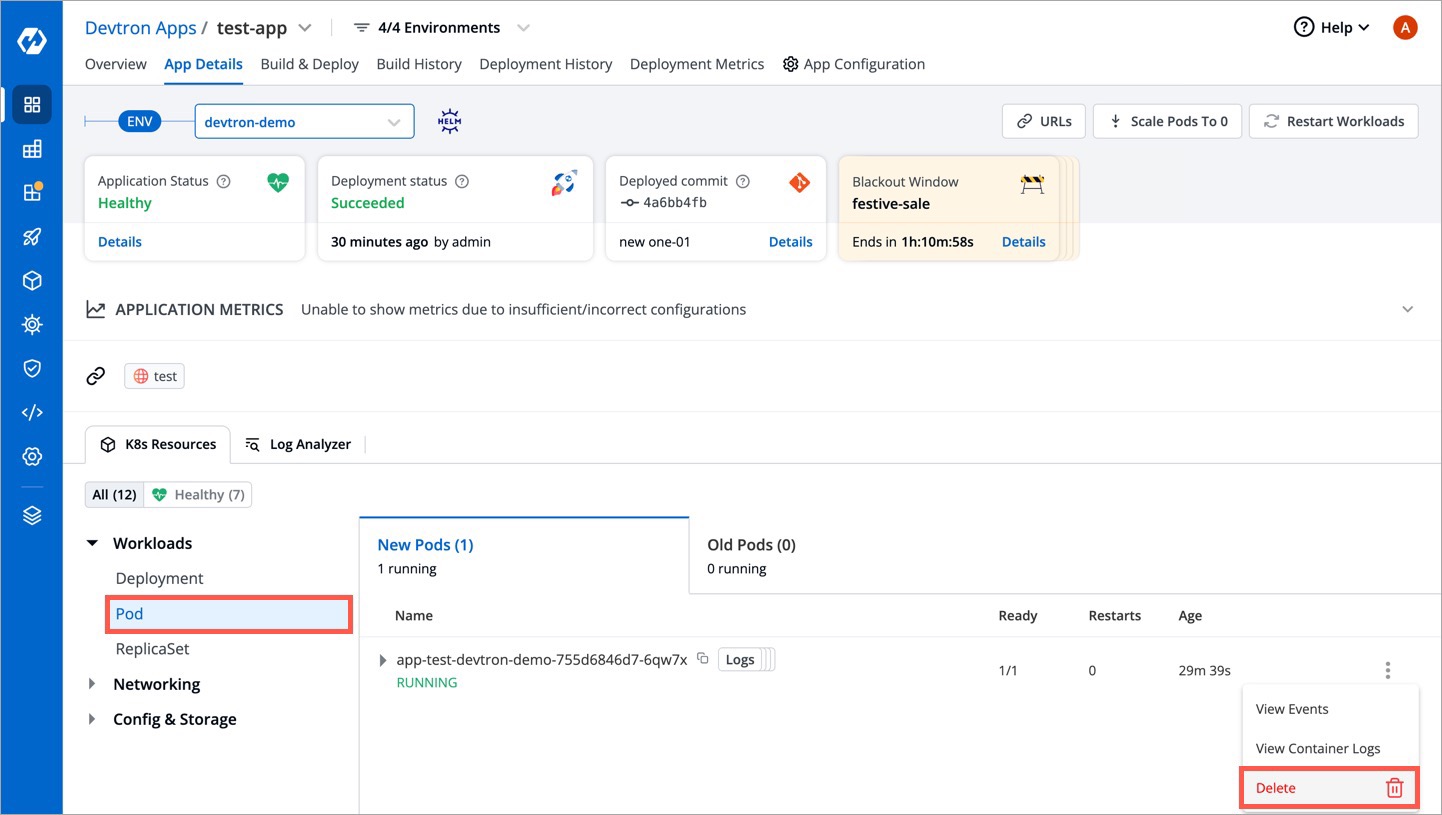Copy the pod name with the copy icon

tap(703, 659)
